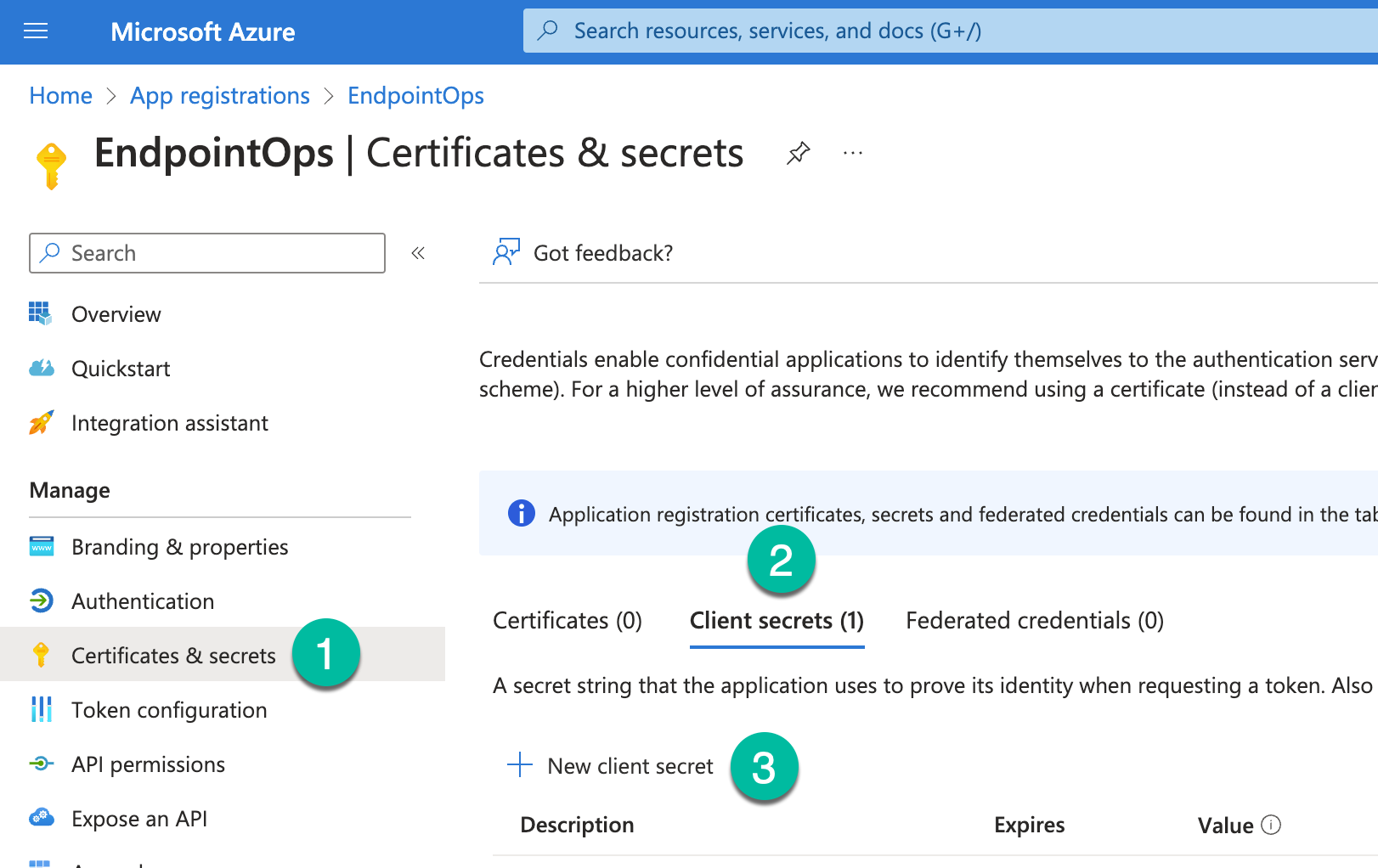Click the EndpointOps key icon in header
The image size is (1378, 868).
(52, 164)
